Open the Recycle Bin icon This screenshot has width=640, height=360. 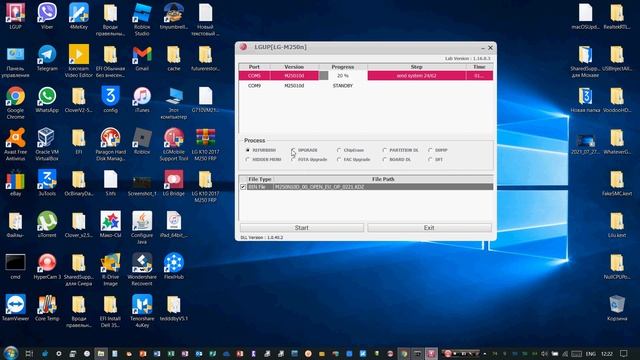[x=617, y=308]
